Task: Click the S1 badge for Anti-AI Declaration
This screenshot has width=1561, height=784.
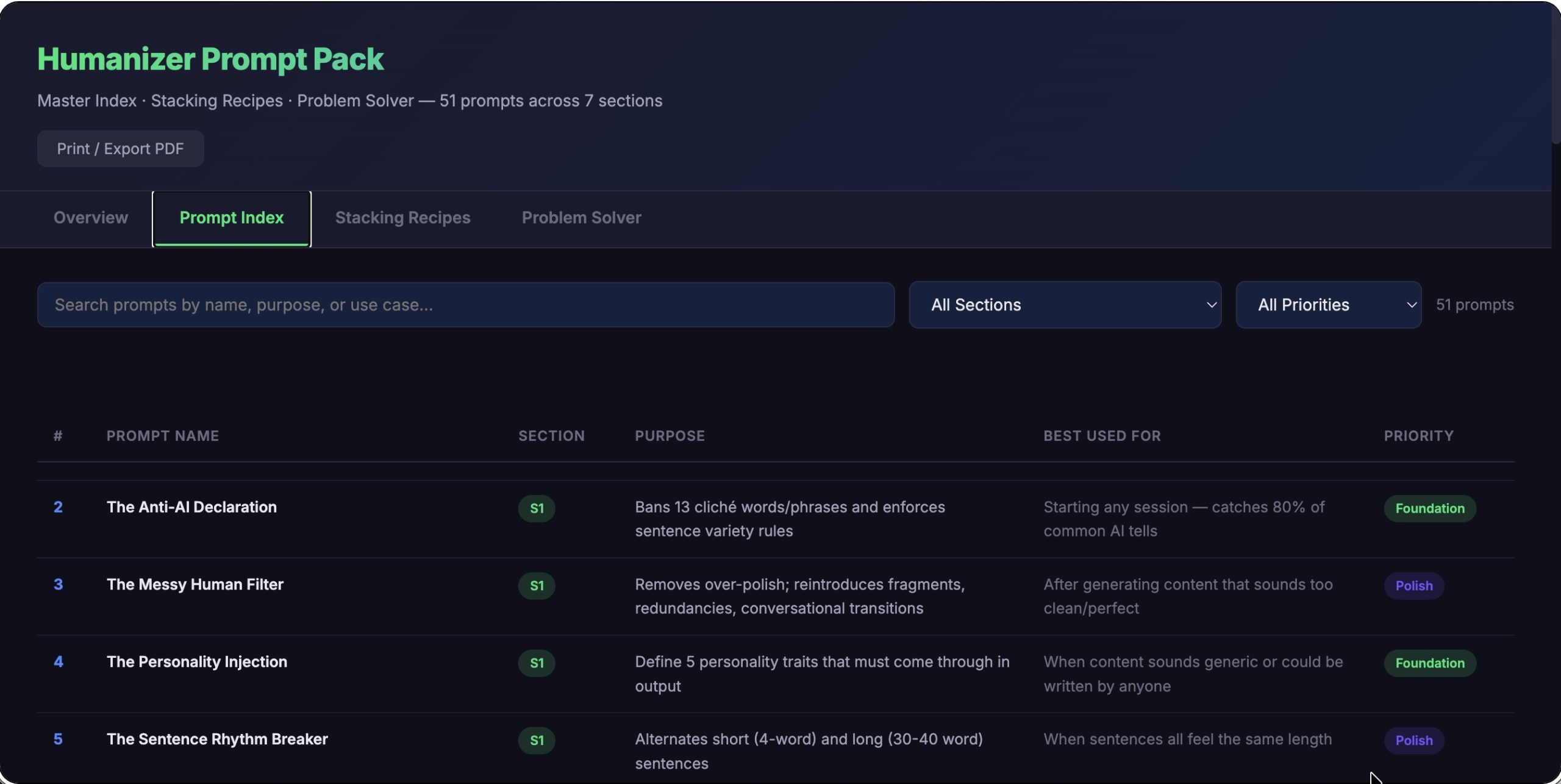Action: 536,508
